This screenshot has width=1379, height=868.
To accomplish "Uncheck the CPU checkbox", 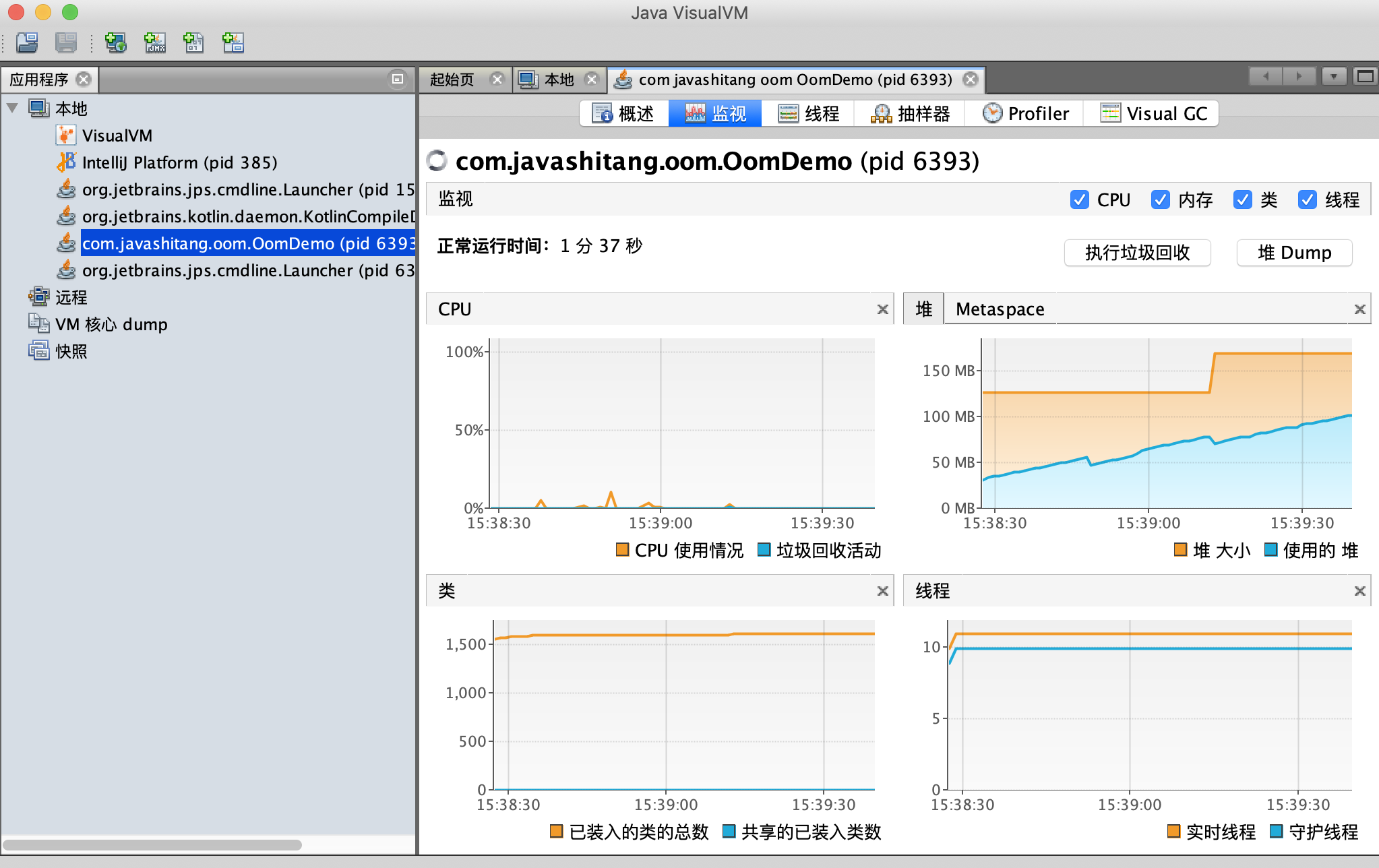I will [x=1079, y=199].
